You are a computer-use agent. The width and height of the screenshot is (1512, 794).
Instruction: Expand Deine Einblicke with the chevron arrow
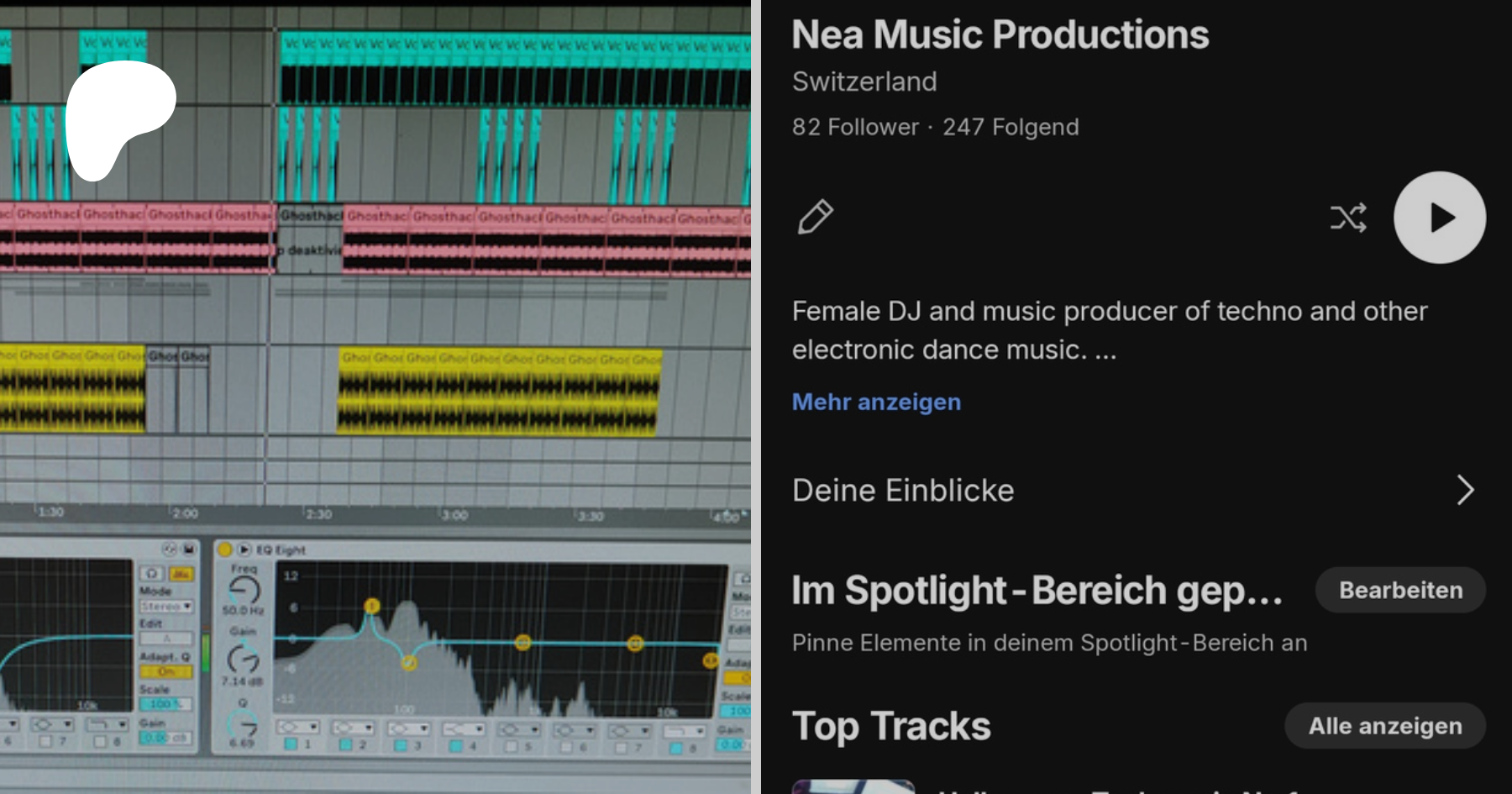tap(1465, 490)
